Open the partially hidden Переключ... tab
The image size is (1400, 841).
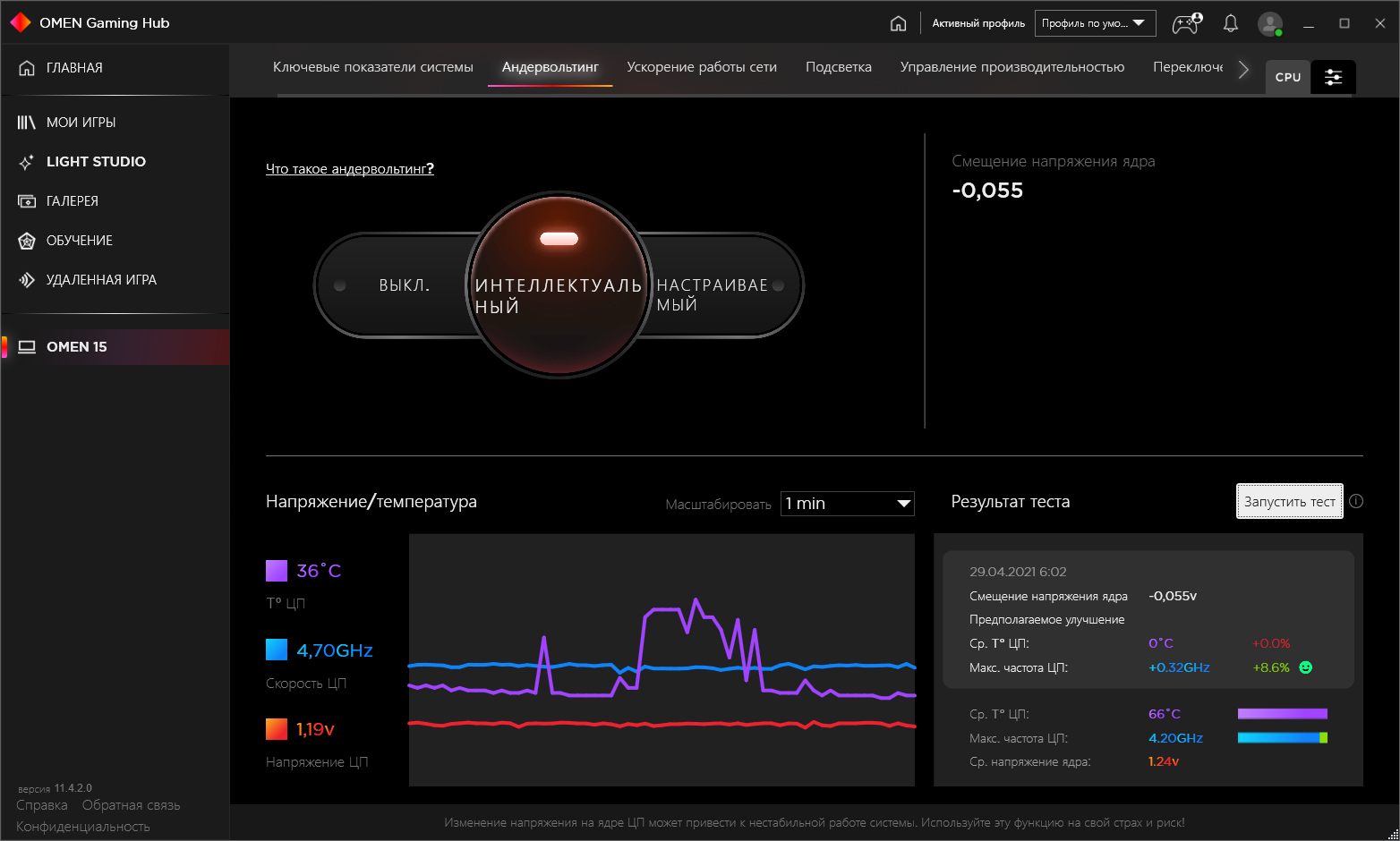pos(1188,67)
